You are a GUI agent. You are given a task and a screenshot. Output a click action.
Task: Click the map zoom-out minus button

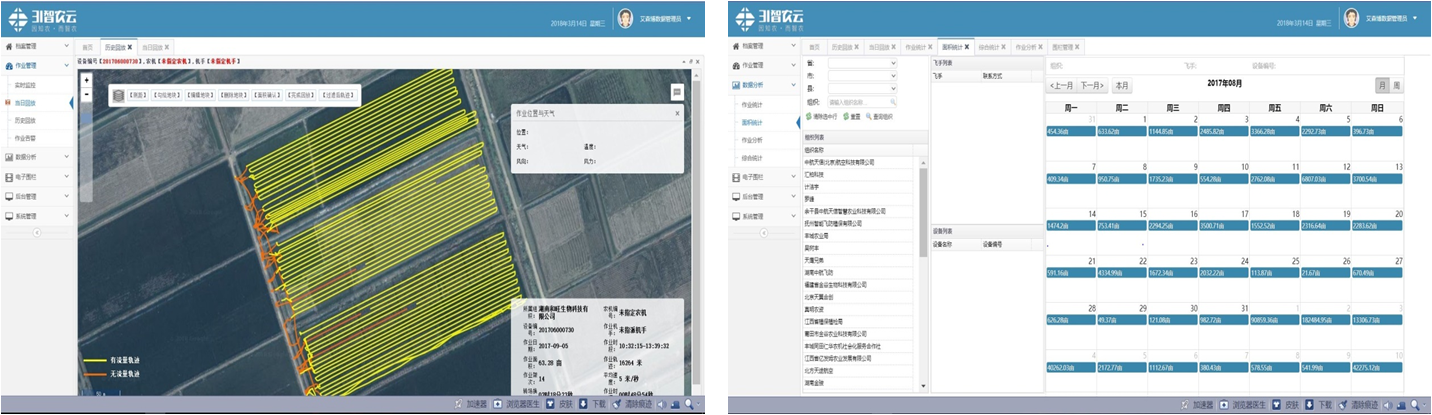87,95
